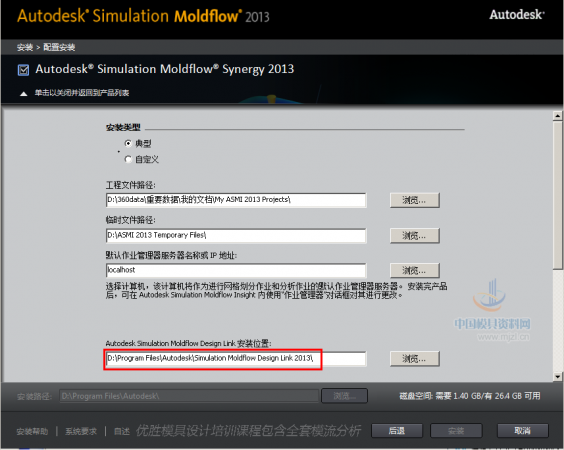Click the 工程文件路径 project path field
The height and width of the screenshot is (450, 564).
point(236,200)
